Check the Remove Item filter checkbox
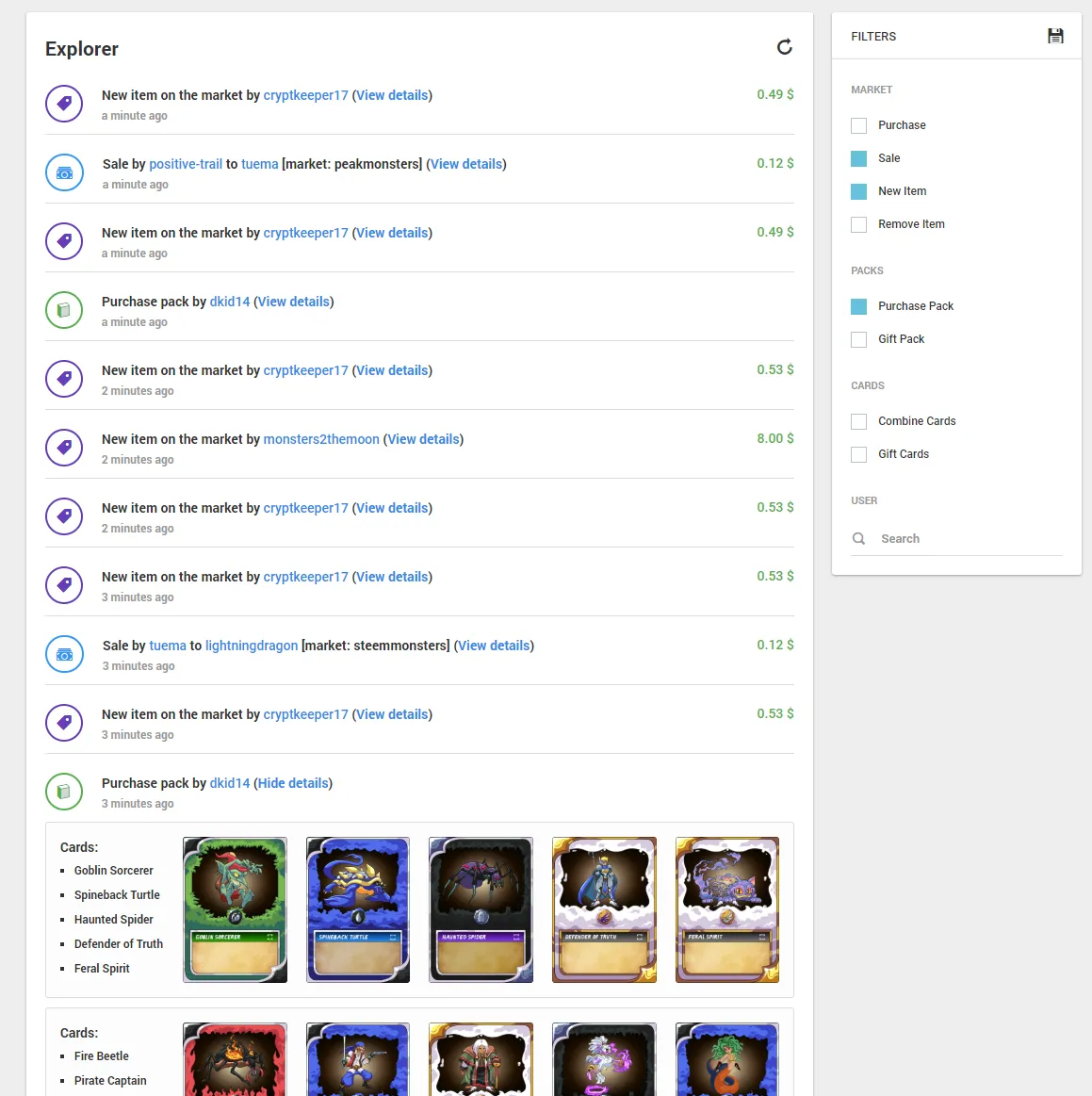1092x1096 pixels. [x=858, y=224]
